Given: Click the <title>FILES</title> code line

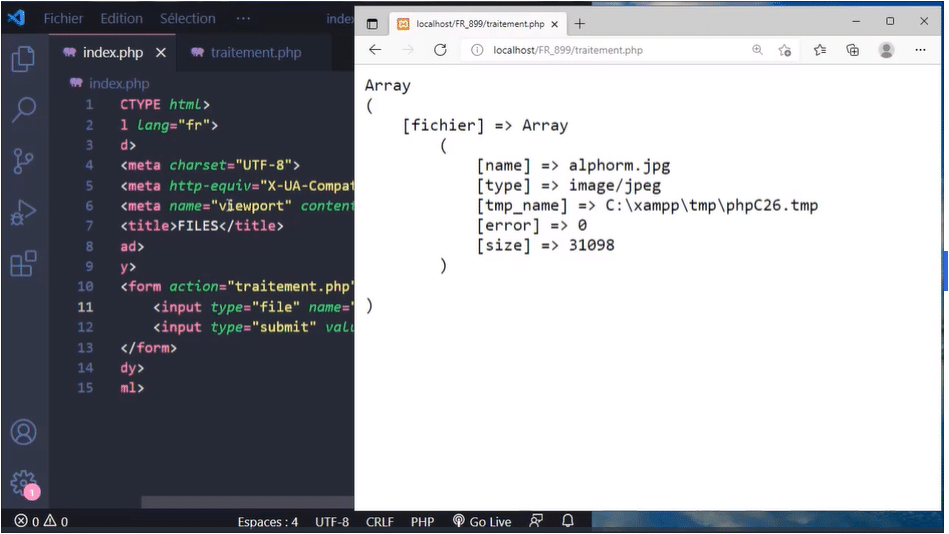Looking at the screenshot, I should pyautogui.click(x=202, y=226).
